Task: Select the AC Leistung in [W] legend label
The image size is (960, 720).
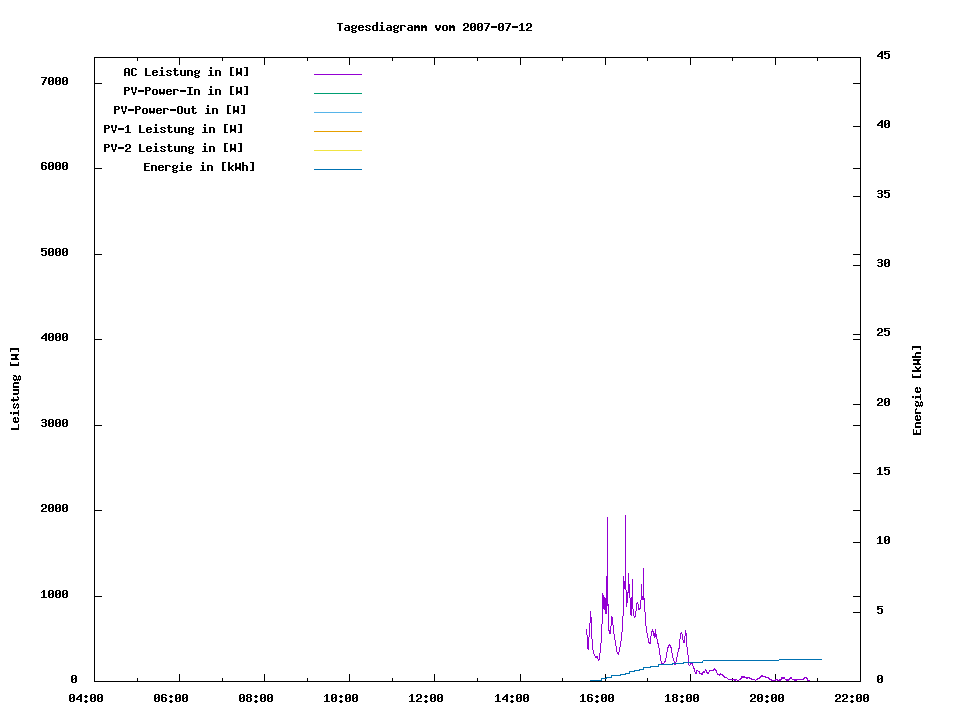Action: (x=186, y=72)
